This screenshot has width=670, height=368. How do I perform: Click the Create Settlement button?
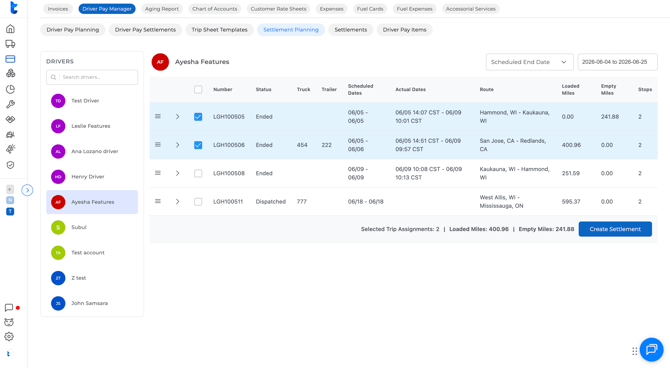click(x=615, y=229)
